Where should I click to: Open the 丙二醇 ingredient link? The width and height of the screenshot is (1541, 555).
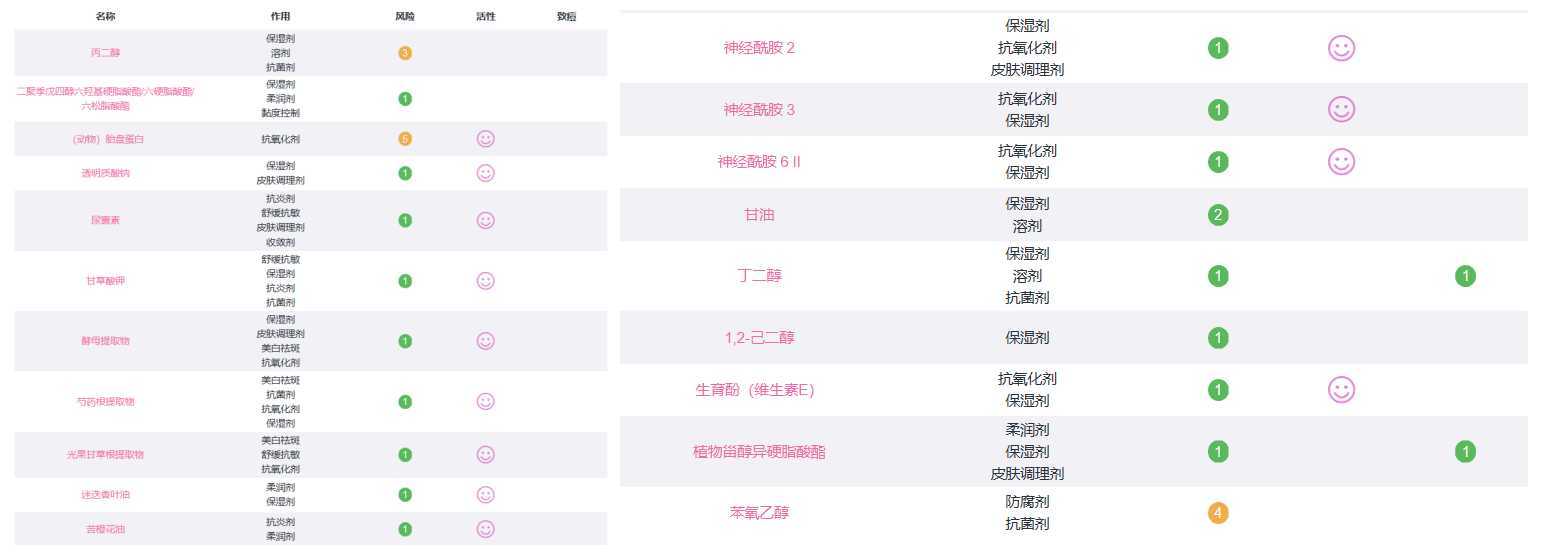coord(105,53)
